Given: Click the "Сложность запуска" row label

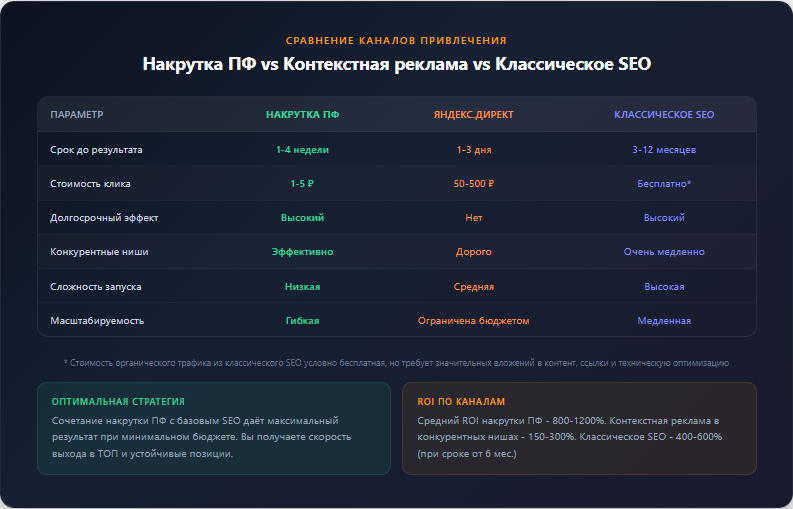Looking at the screenshot, I should click(x=95, y=287).
